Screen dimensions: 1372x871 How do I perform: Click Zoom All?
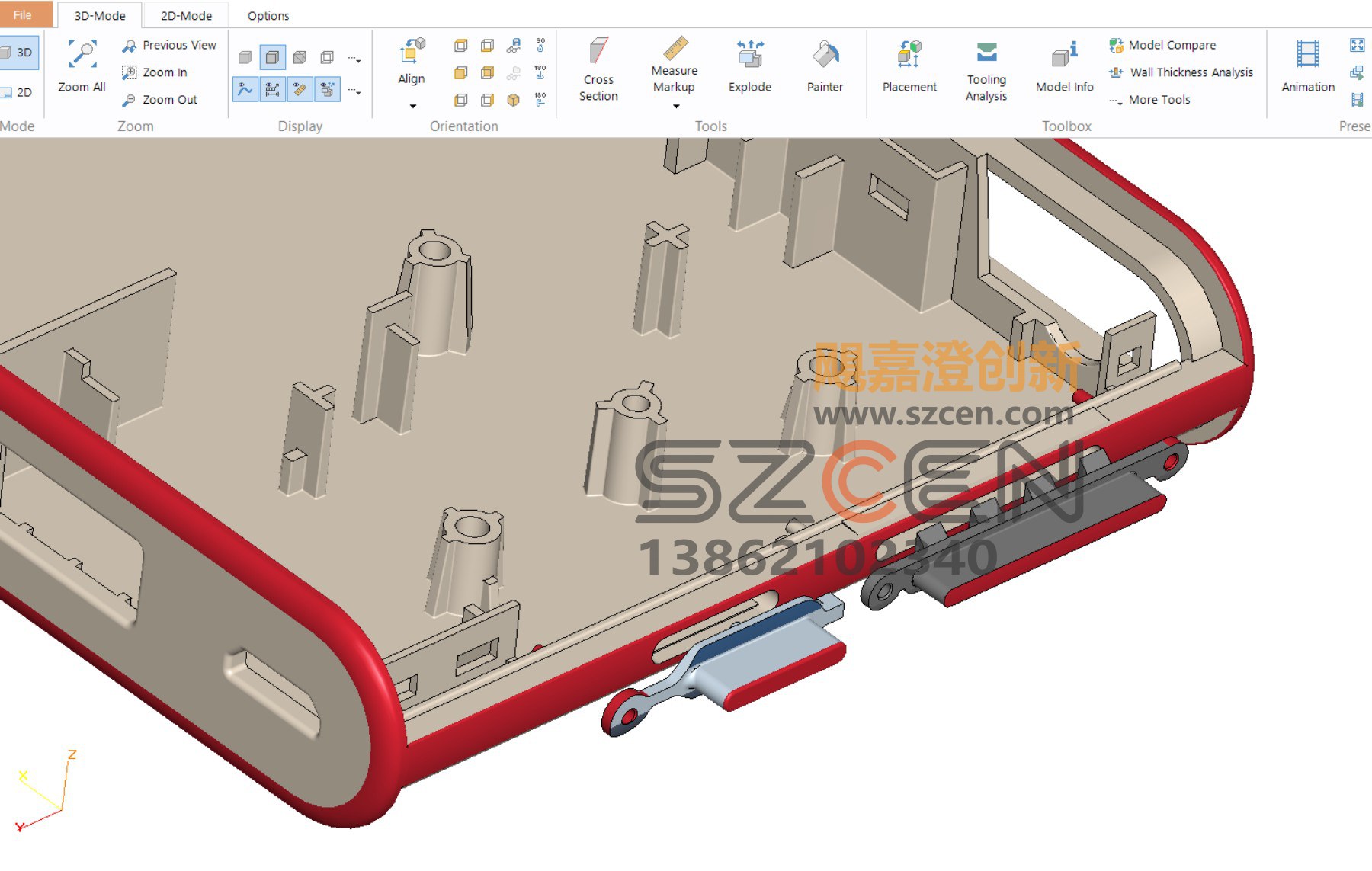click(x=82, y=67)
